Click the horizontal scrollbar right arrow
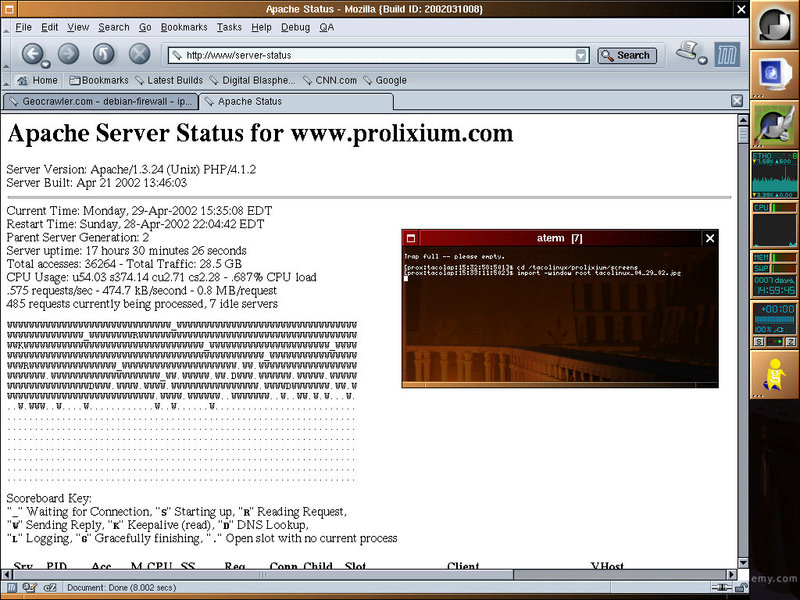 pos(732,574)
